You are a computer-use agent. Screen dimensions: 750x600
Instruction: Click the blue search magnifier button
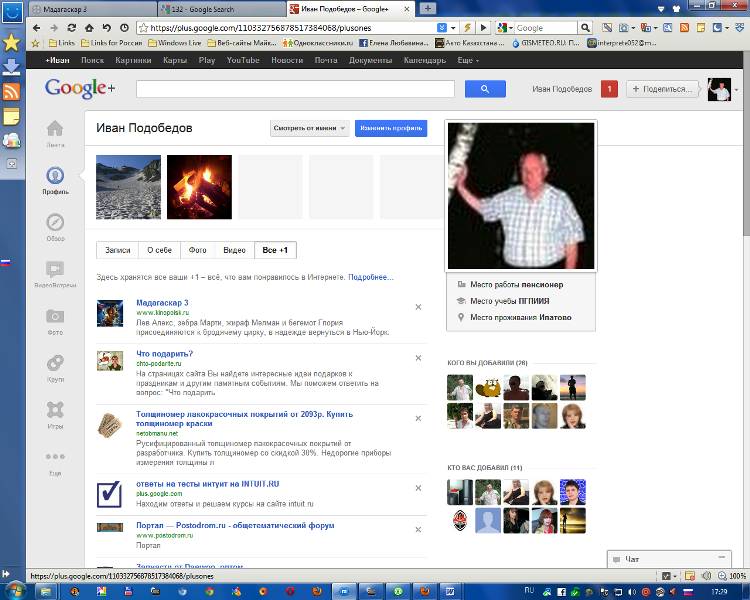[485, 89]
